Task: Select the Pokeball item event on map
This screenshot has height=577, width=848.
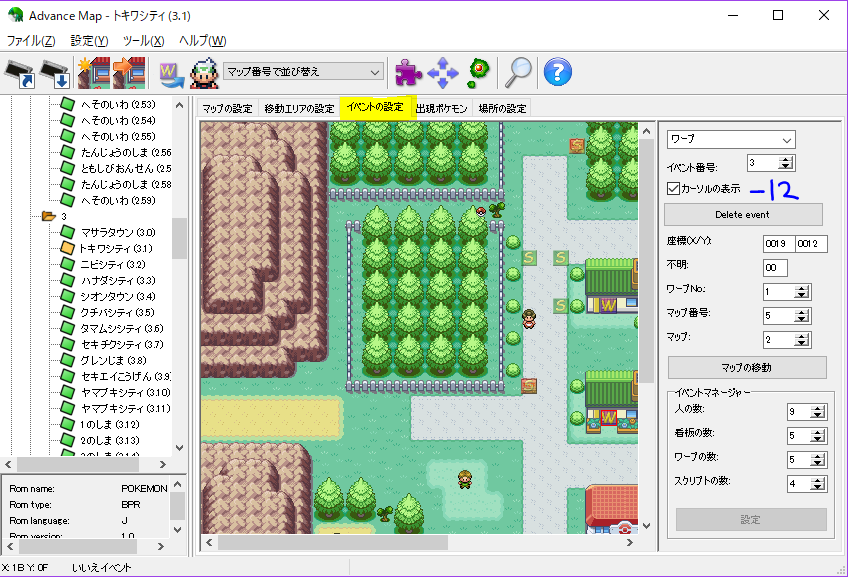Action: [x=480, y=212]
